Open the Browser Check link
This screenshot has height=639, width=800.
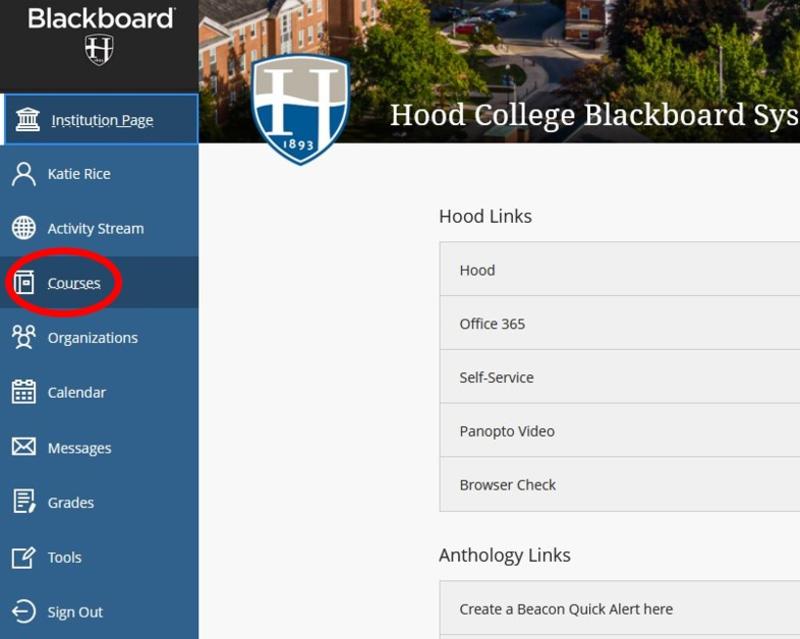click(619, 484)
